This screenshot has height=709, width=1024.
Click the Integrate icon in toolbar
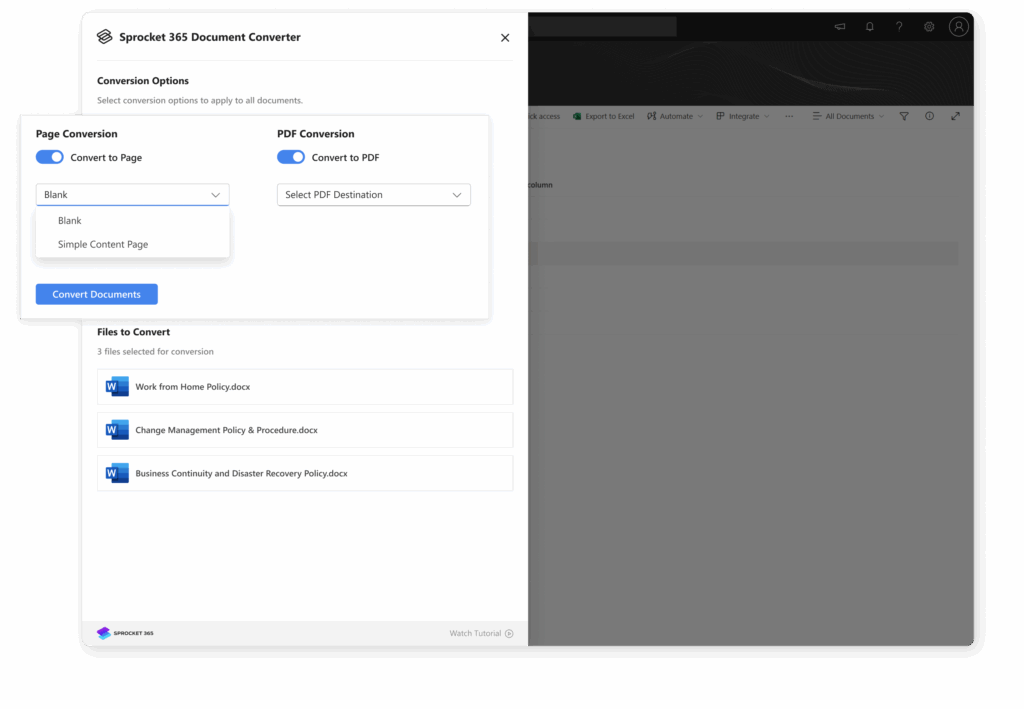[720, 116]
